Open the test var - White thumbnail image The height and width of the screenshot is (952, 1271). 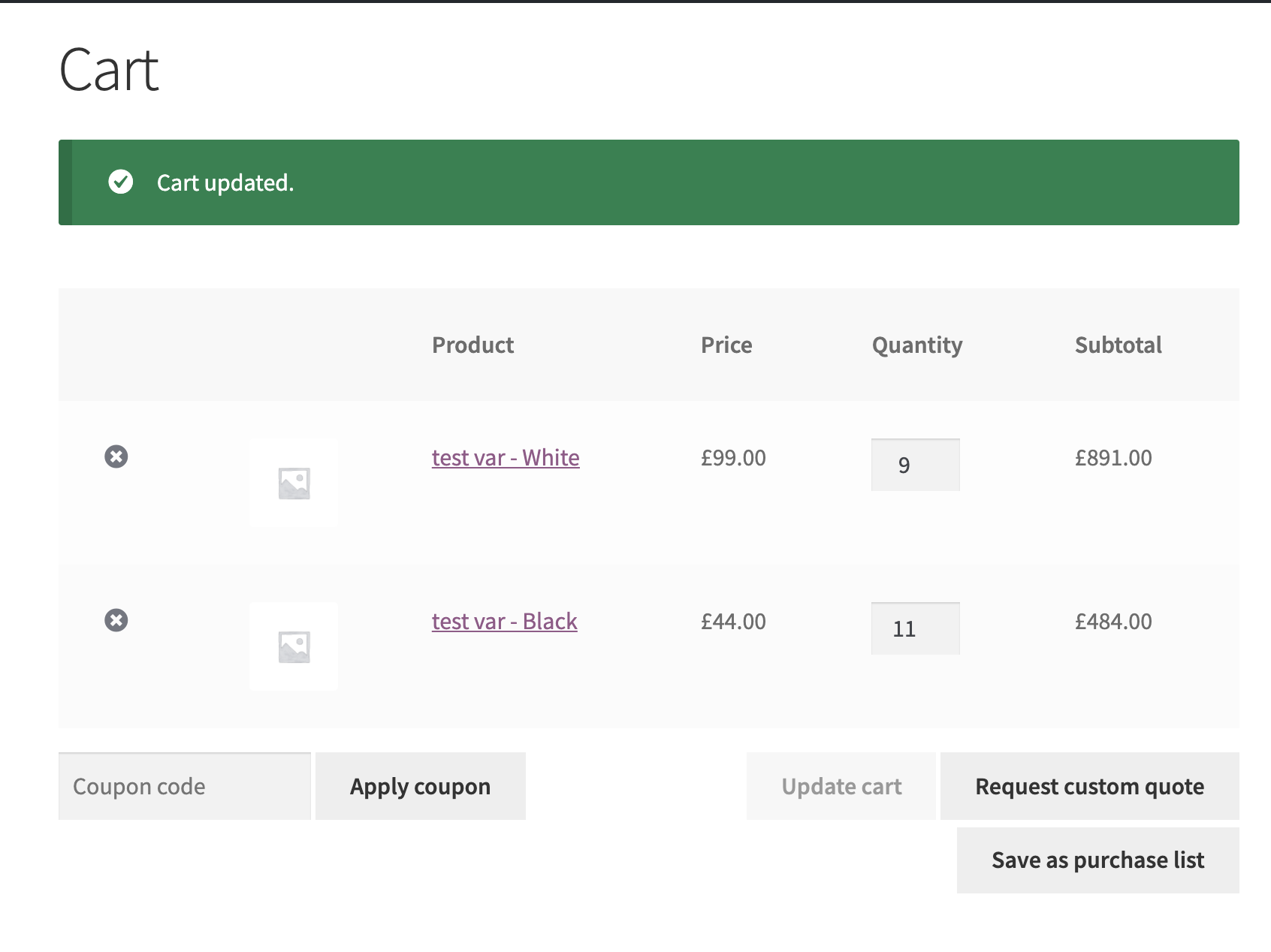[294, 483]
